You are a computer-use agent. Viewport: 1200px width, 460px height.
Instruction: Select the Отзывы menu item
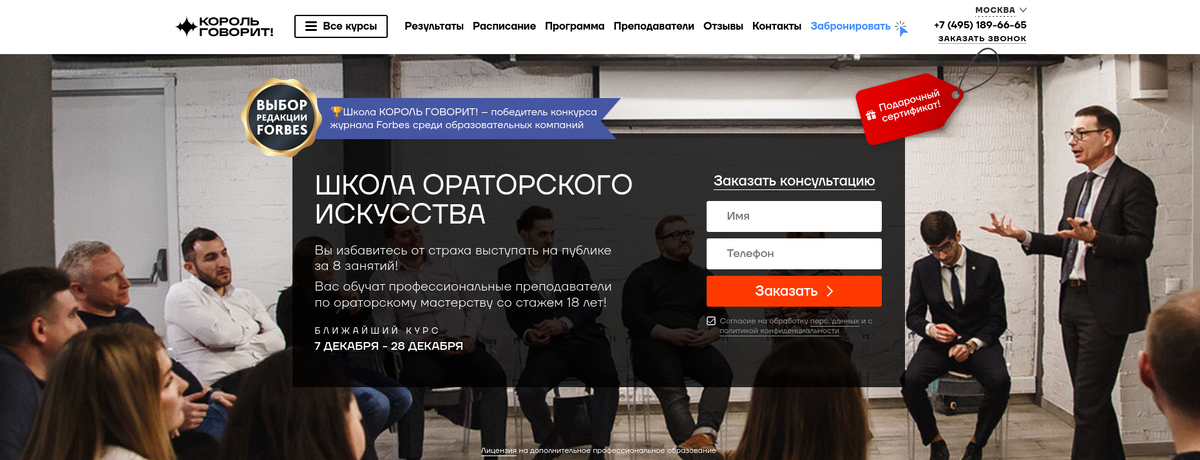[723, 26]
